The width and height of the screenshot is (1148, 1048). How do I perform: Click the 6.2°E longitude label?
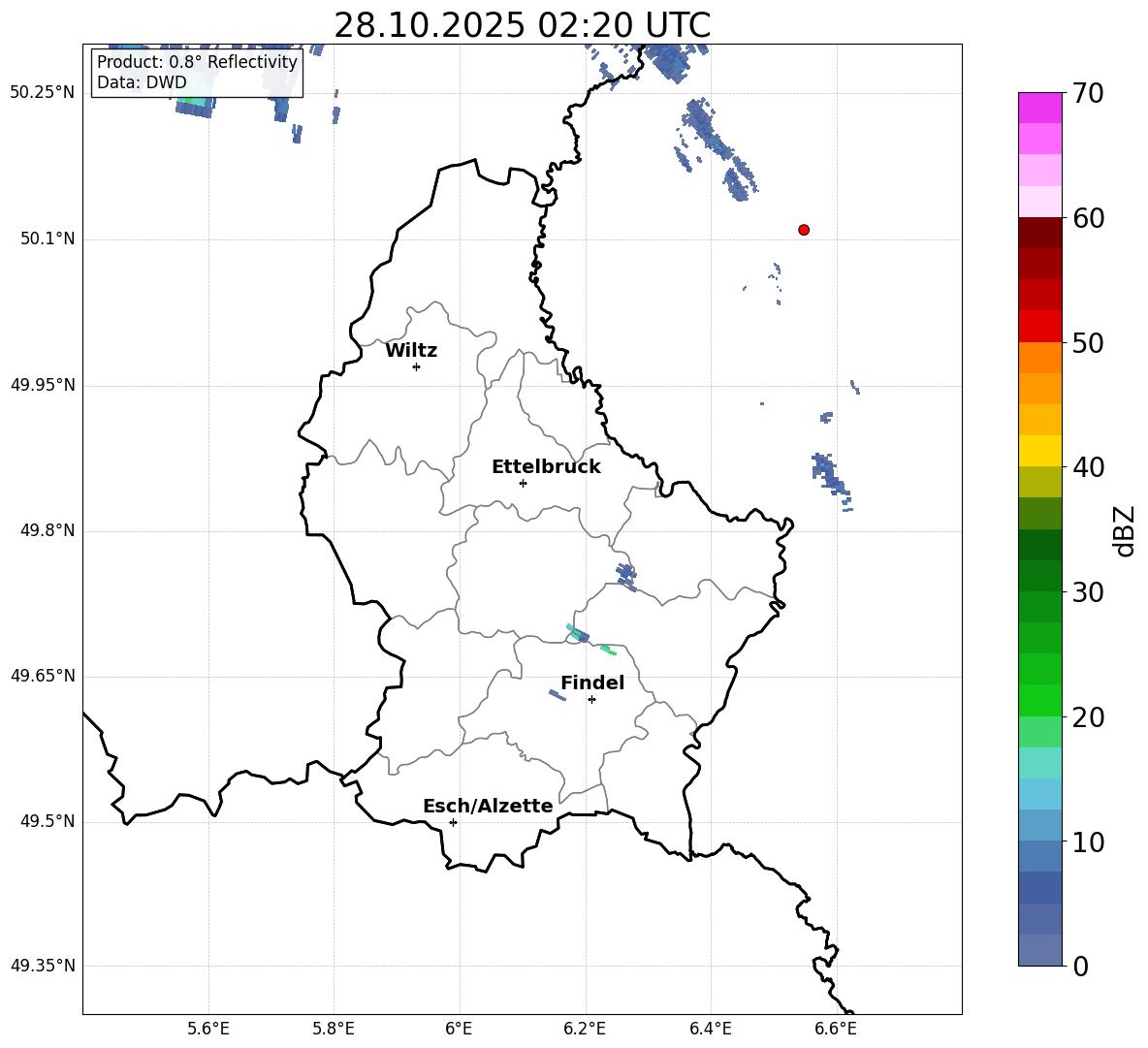585,1029
